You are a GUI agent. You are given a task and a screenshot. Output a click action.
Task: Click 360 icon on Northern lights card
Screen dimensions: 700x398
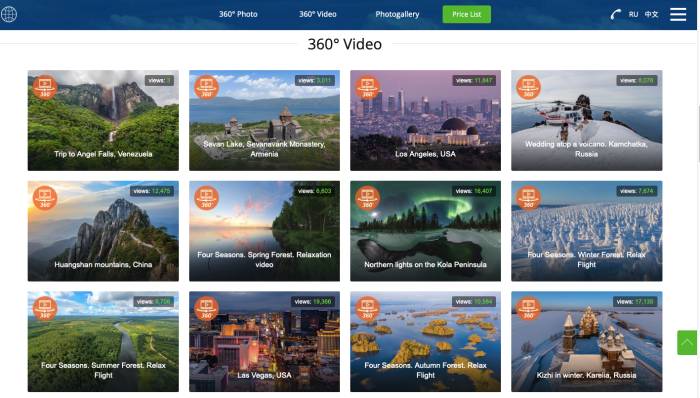pyautogui.click(x=367, y=198)
